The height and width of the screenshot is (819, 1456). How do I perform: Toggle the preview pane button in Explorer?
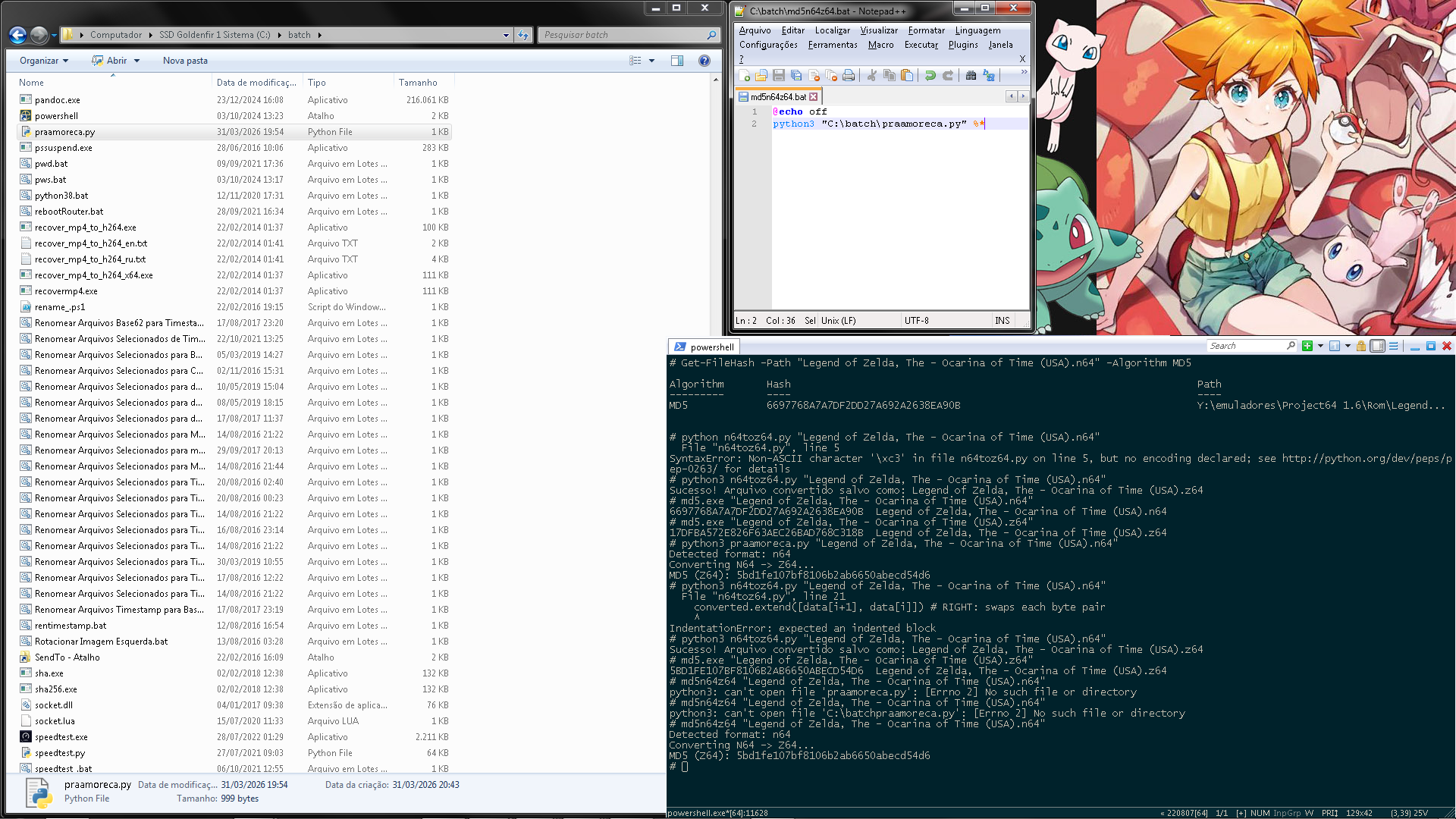[x=677, y=61]
